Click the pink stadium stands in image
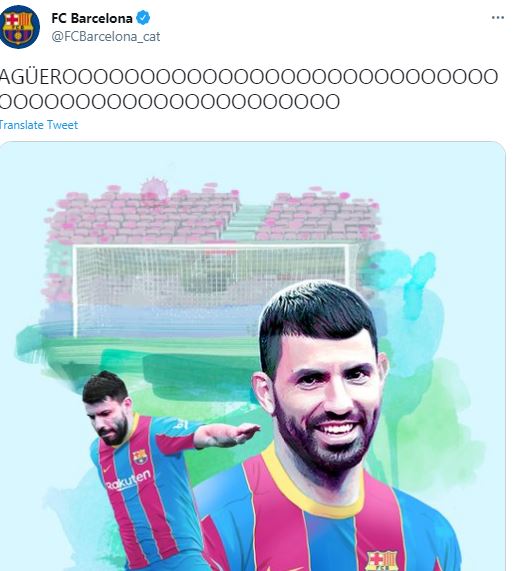Viewport: 516px width, 571px height. (213, 215)
